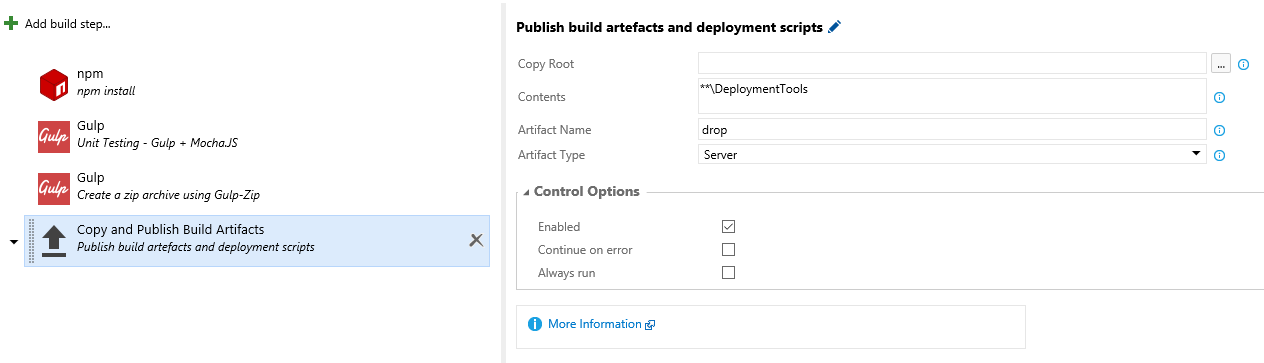The height and width of the screenshot is (363, 1264).
Task: Grab the drag handle of selected build step
Action: pyautogui.click(x=31, y=241)
